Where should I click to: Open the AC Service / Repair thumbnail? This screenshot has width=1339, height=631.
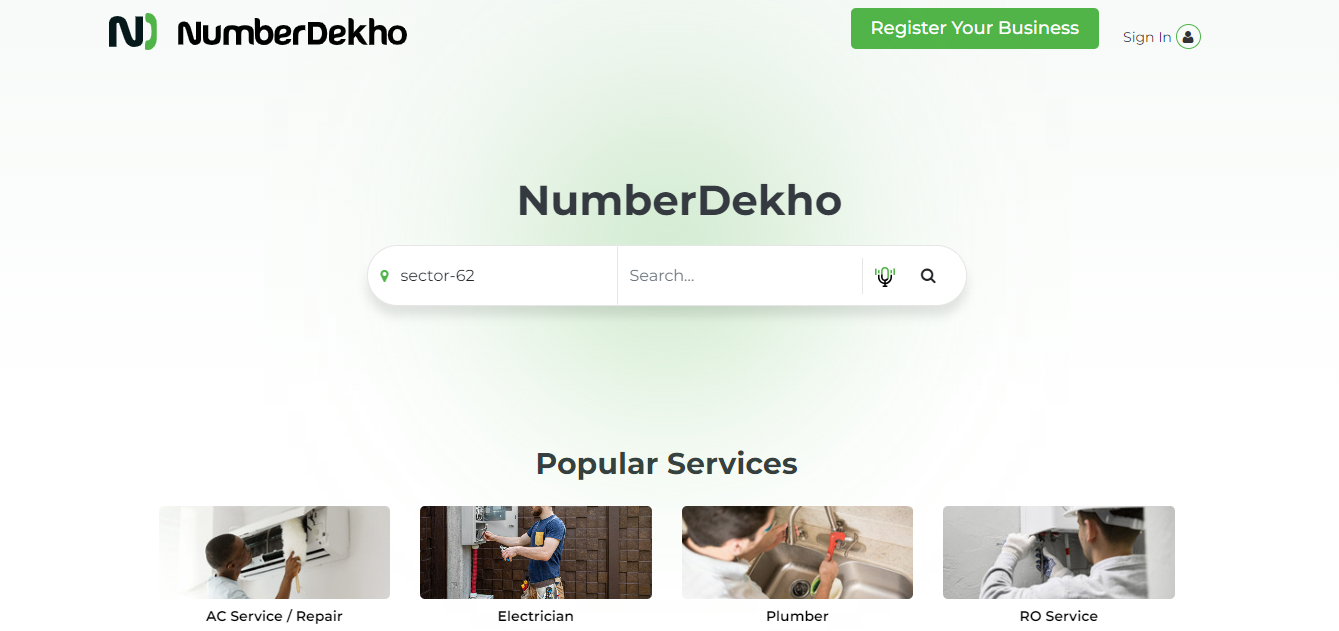click(x=274, y=552)
